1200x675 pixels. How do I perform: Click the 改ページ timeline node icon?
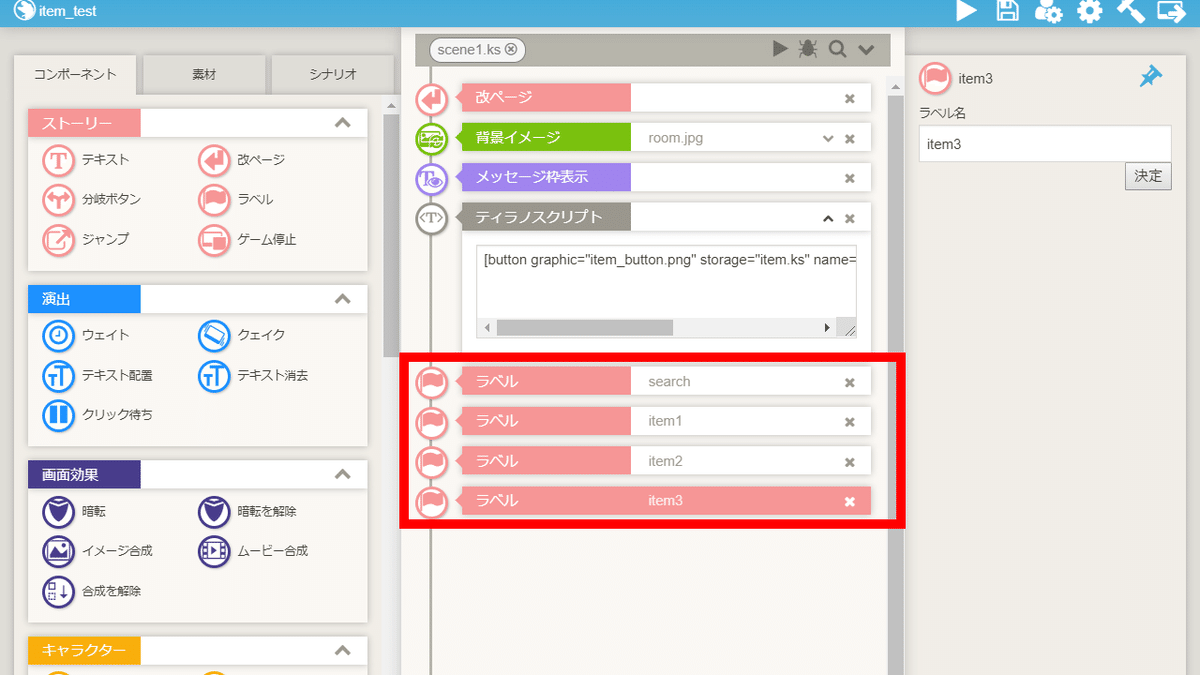(431, 99)
